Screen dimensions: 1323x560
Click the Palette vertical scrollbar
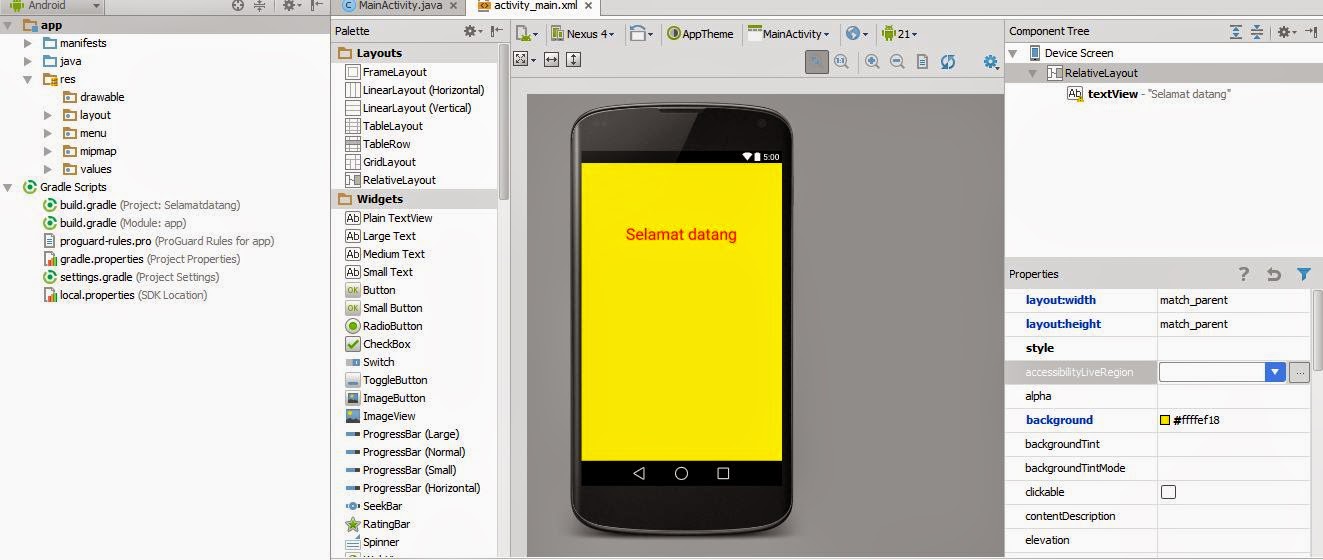click(504, 120)
